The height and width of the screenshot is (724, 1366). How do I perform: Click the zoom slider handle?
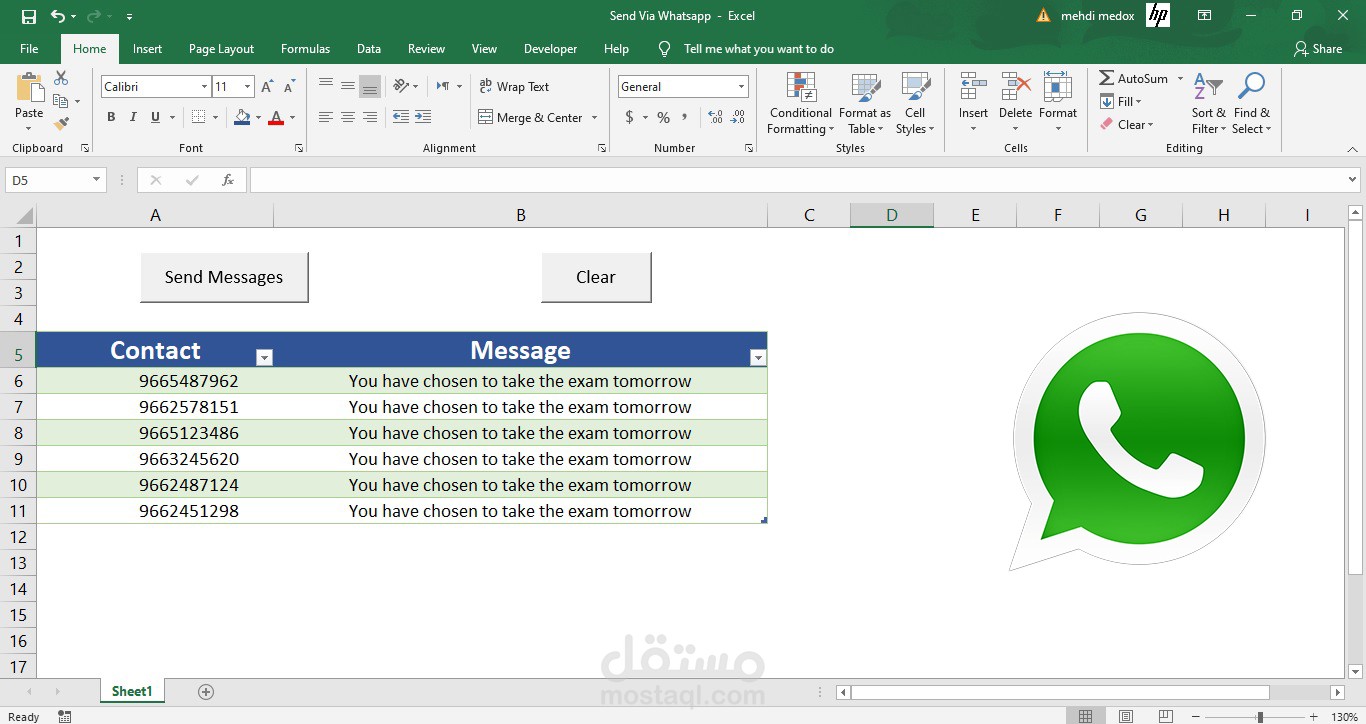point(1260,716)
